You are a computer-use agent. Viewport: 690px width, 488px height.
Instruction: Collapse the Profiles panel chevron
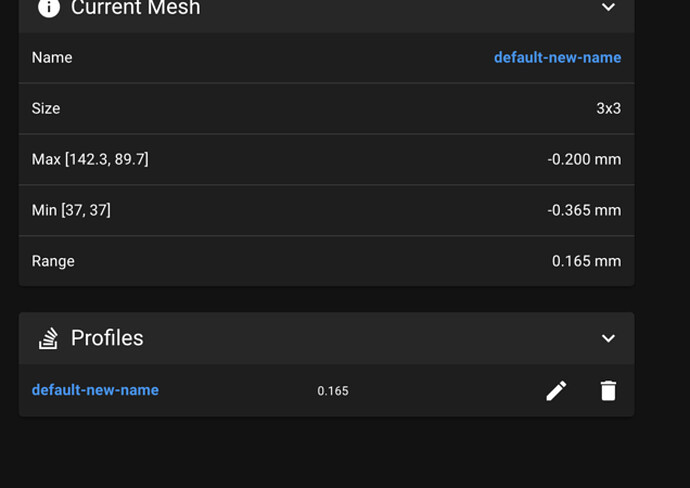[x=608, y=338]
